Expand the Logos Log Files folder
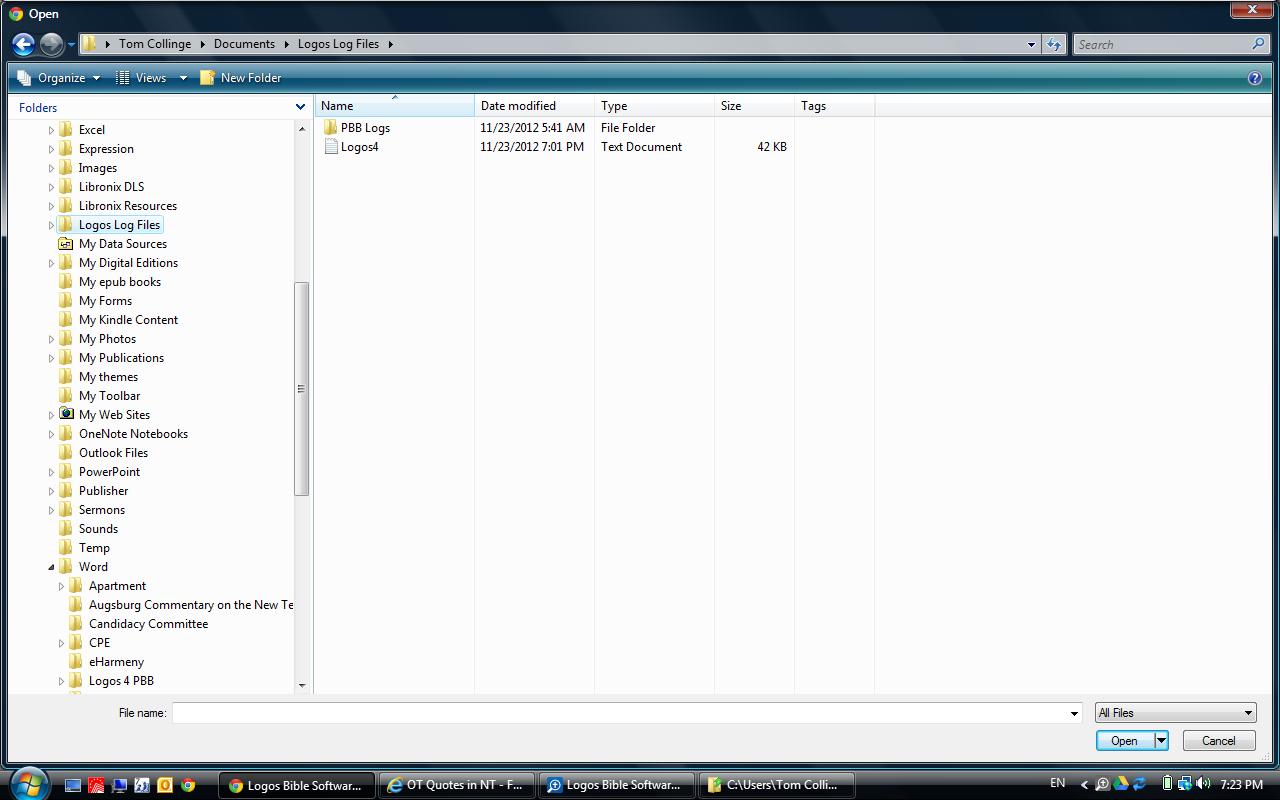 point(52,225)
